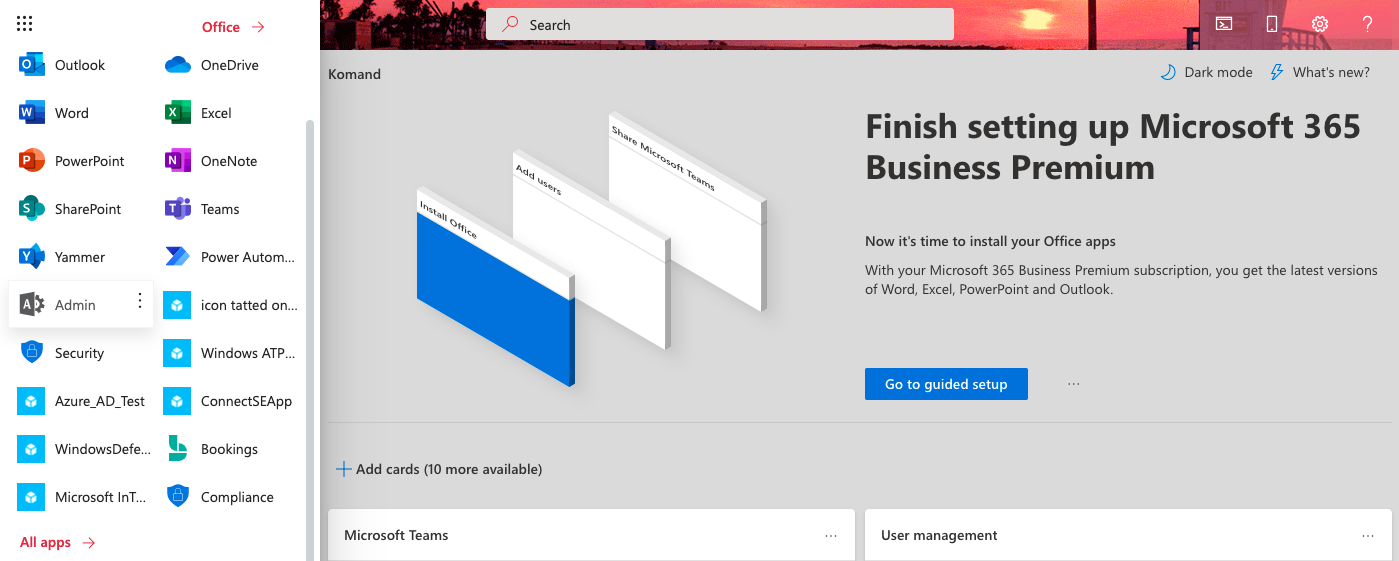Open more options next to Admin app
Image resolution: width=1399 pixels, height=561 pixels.
click(x=140, y=301)
